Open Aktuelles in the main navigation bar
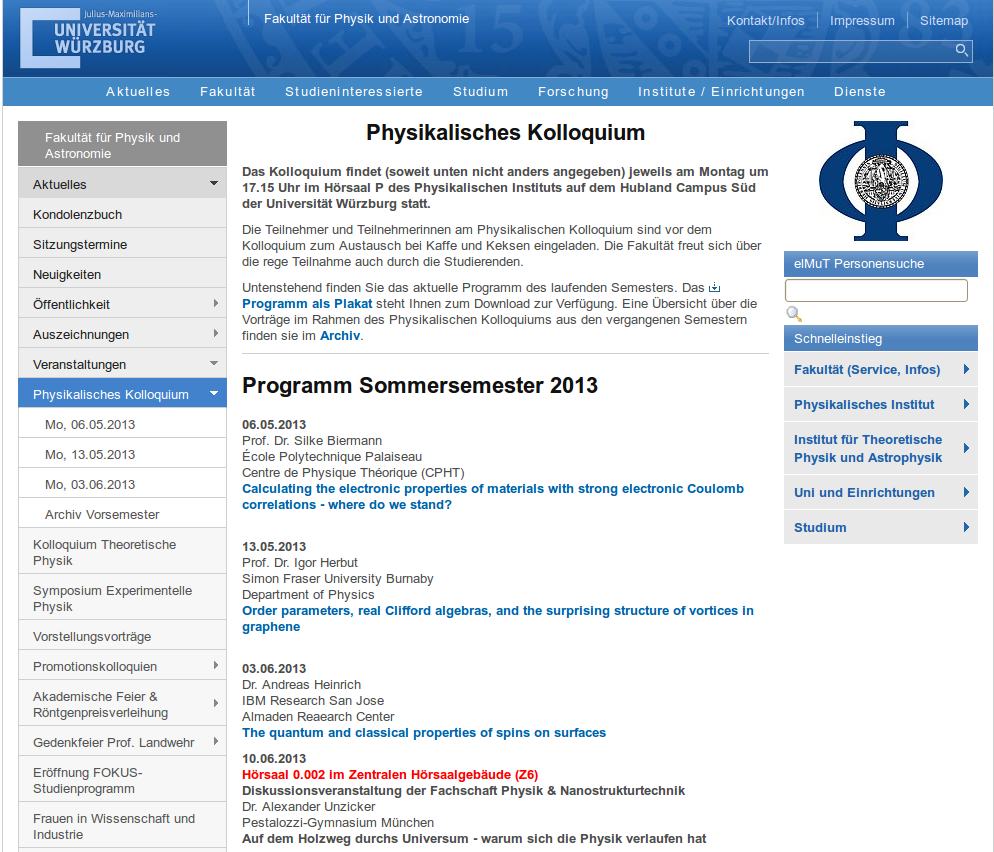This screenshot has width=994, height=852. 138,91
